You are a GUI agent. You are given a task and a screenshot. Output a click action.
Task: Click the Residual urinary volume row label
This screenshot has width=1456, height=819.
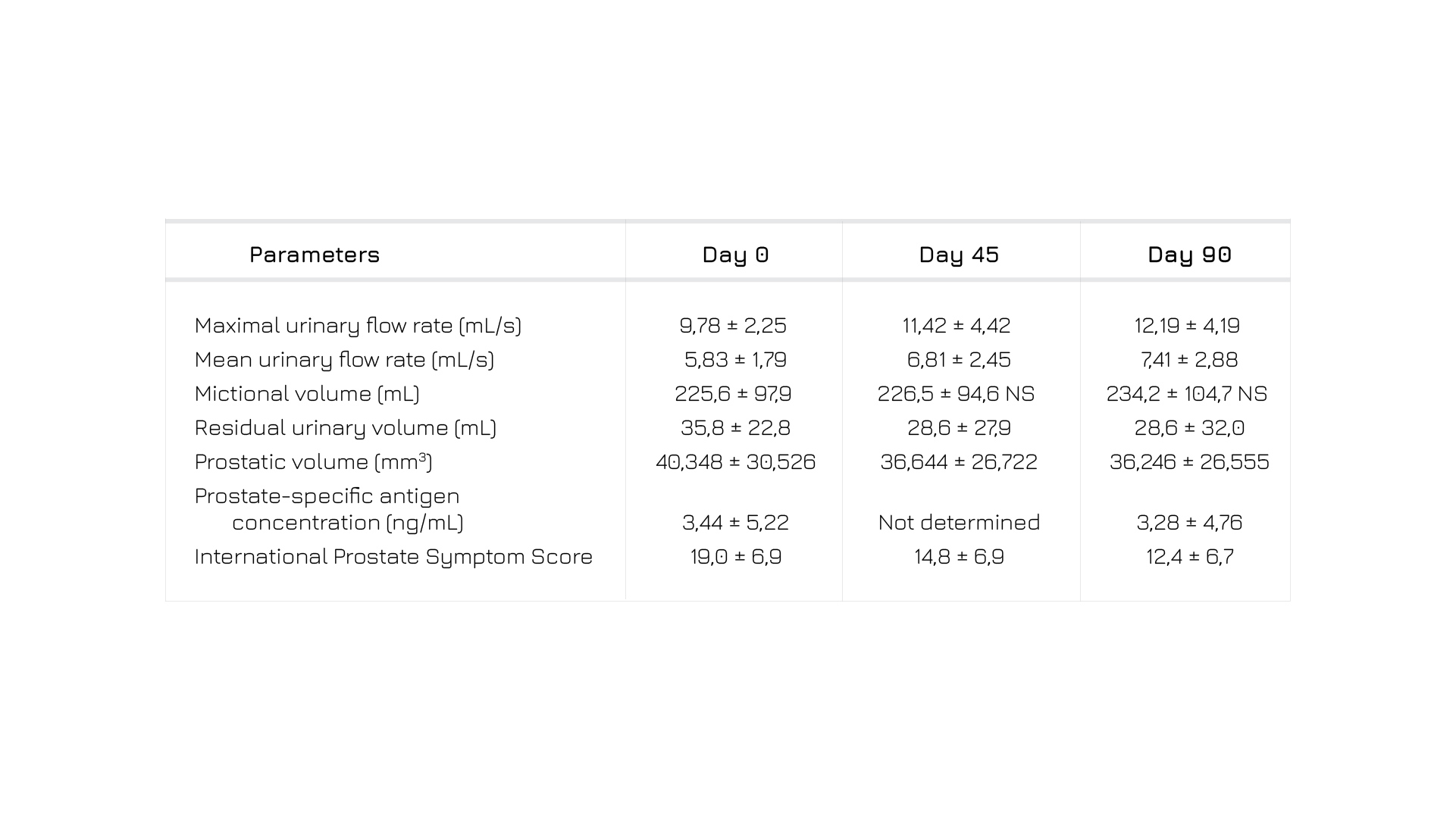pos(346,428)
